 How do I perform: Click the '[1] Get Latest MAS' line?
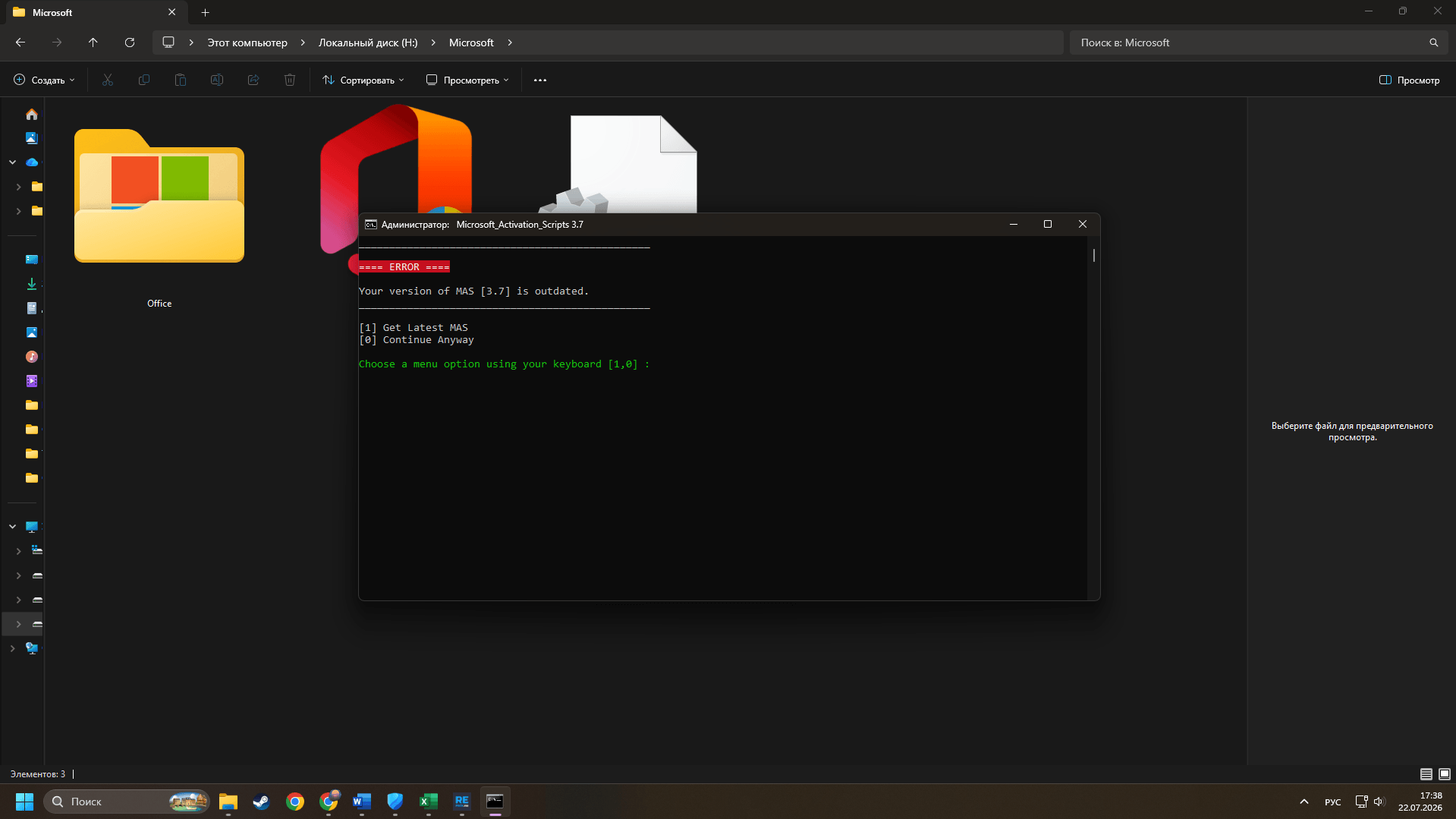[x=414, y=328]
